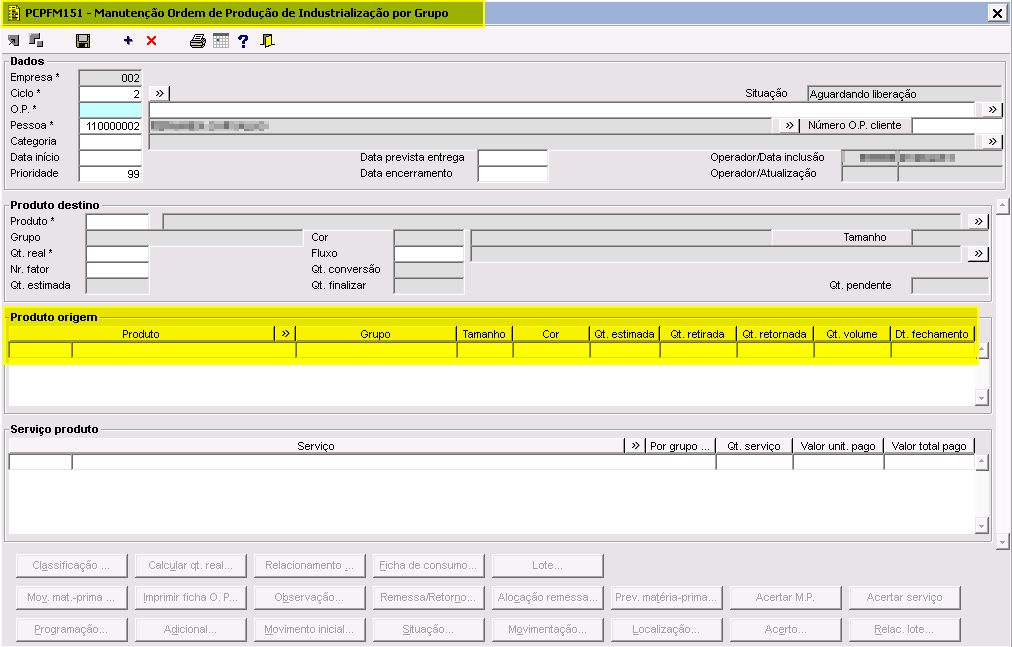Viewport: 1012px width, 647px height.
Task: Click the Produto destino code field
Action: pyautogui.click(x=117, y=221)
